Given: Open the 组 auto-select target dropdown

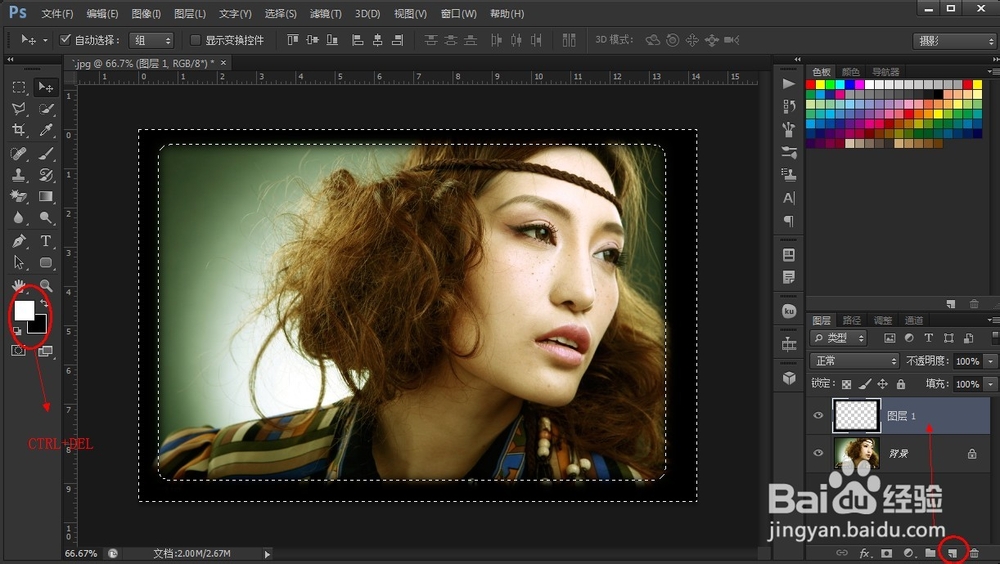Looking at the screenshot, I should click(x=149, y=40).
